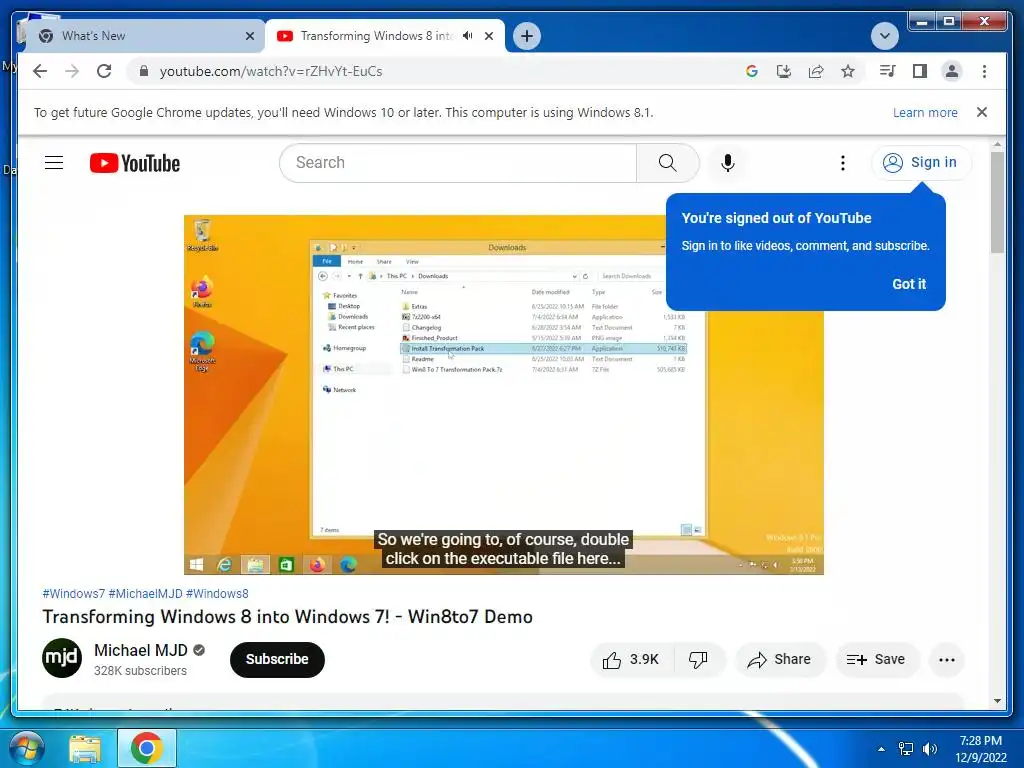Open the Windows Start orb
The image size is (1024, 768).
pos(26,748)
